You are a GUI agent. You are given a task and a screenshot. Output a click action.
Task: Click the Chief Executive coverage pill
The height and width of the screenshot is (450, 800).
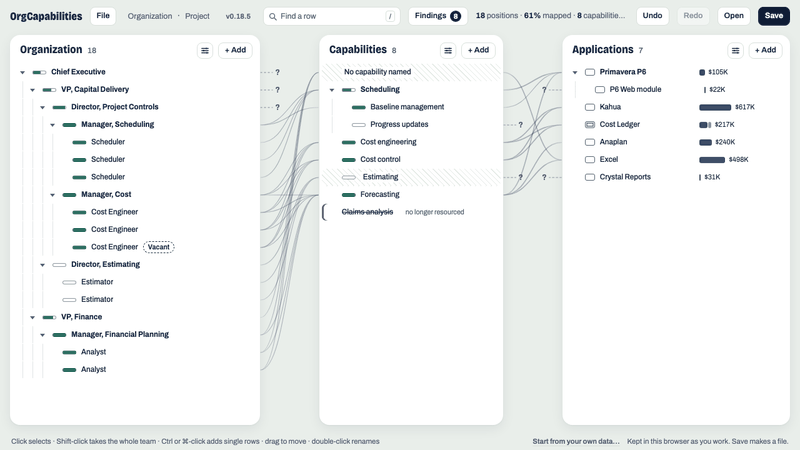click(39, 72)
